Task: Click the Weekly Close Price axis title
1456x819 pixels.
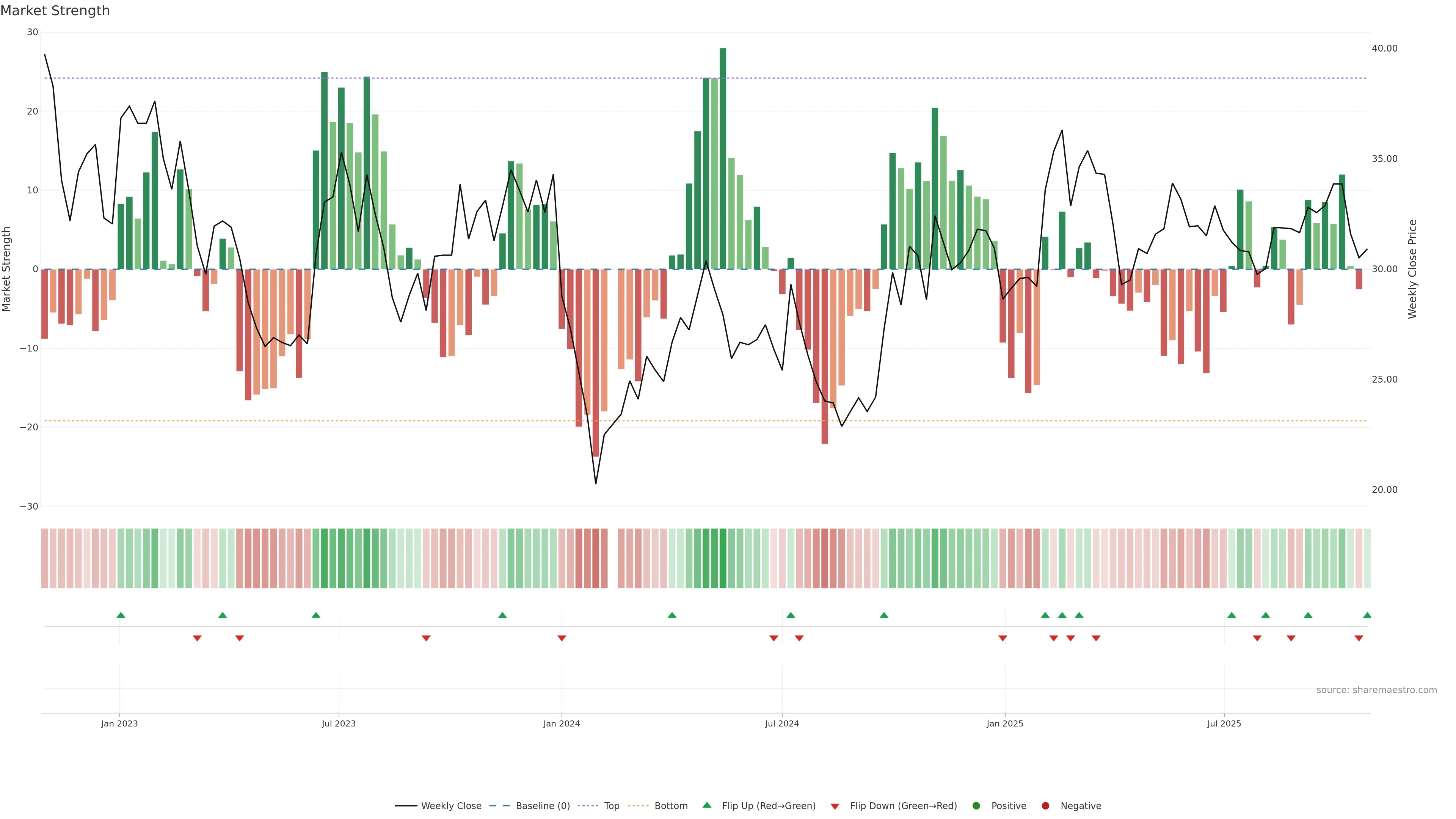Action: pos(1412,269)
